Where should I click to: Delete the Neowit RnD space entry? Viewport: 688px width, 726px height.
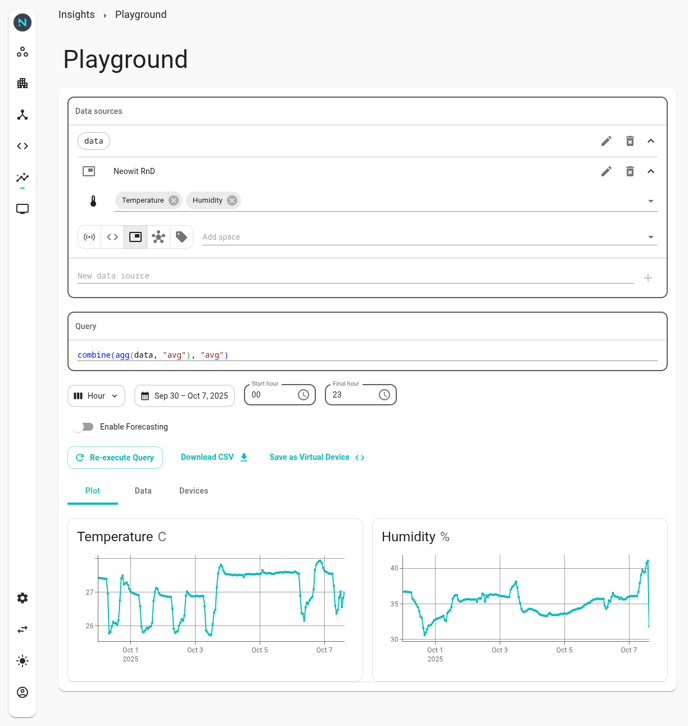click(x=630, y=171)
